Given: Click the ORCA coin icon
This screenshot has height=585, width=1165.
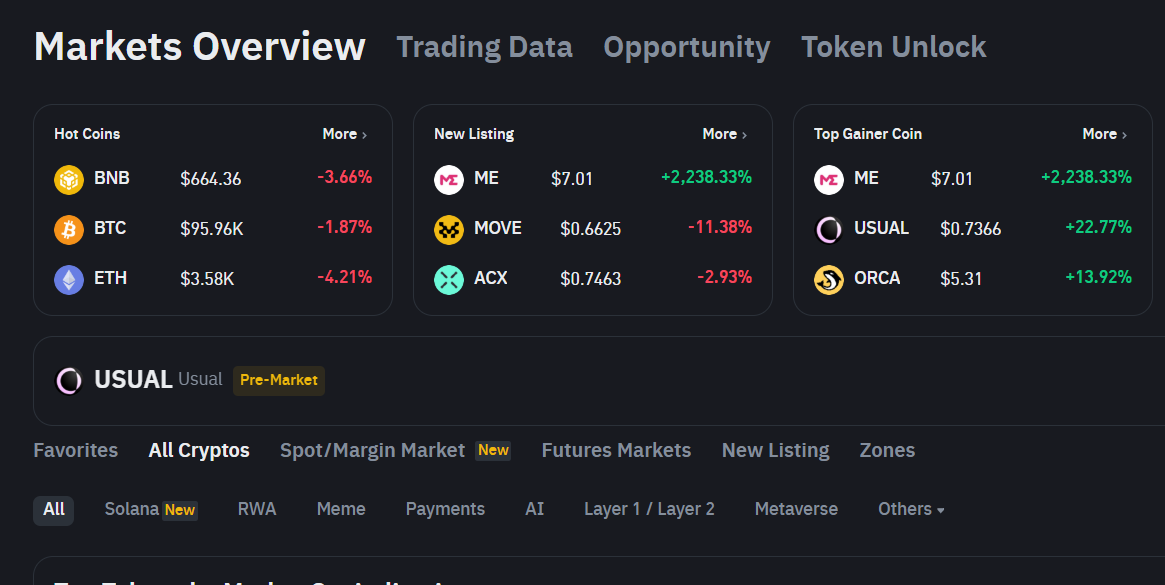Looking at the screenshot, I should [x=829, y=280].
